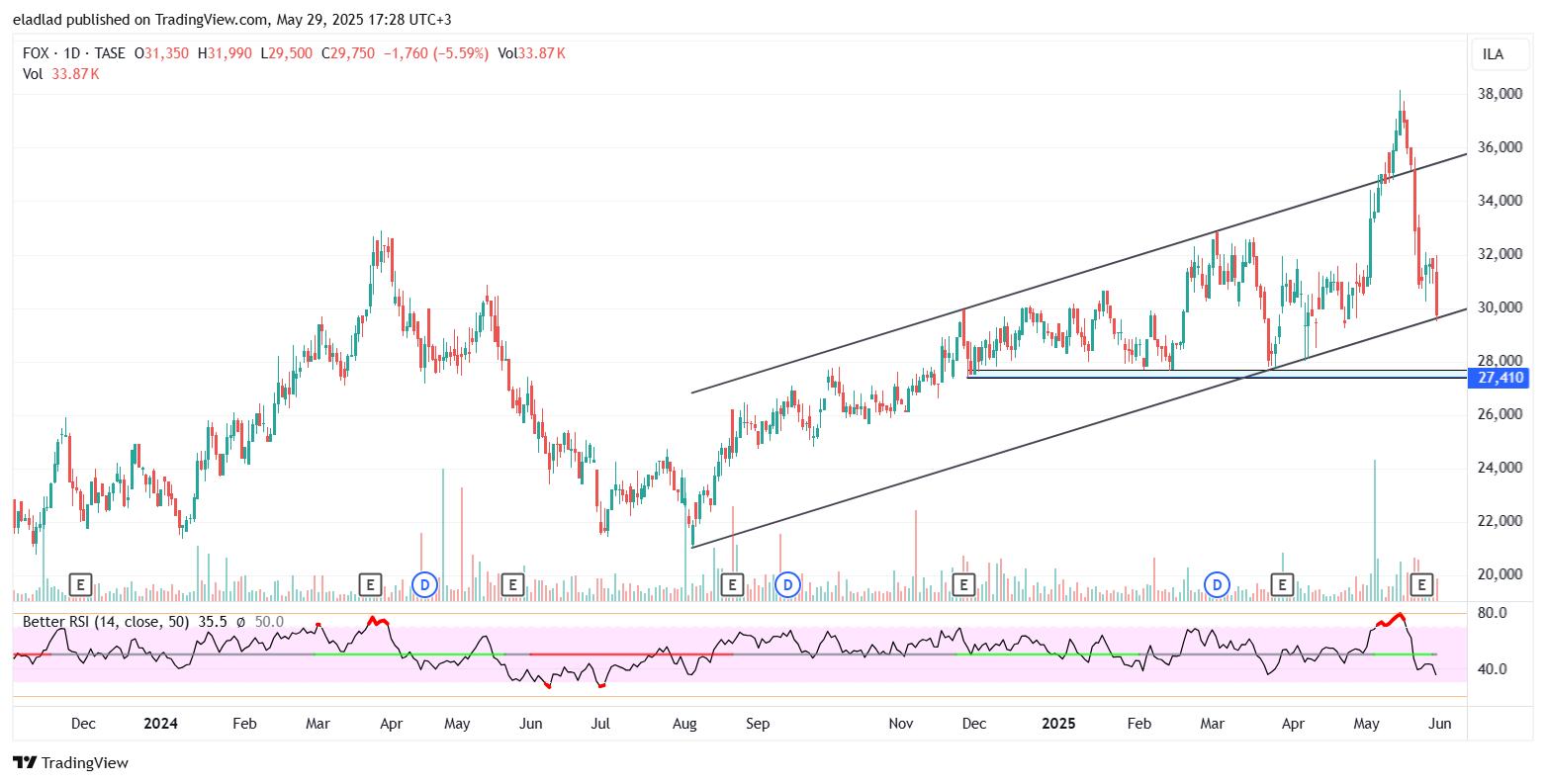Click the 28,000 price axis label
Screen dimensions: 1546x784
pyautogui.click(x=1499, y=361)
